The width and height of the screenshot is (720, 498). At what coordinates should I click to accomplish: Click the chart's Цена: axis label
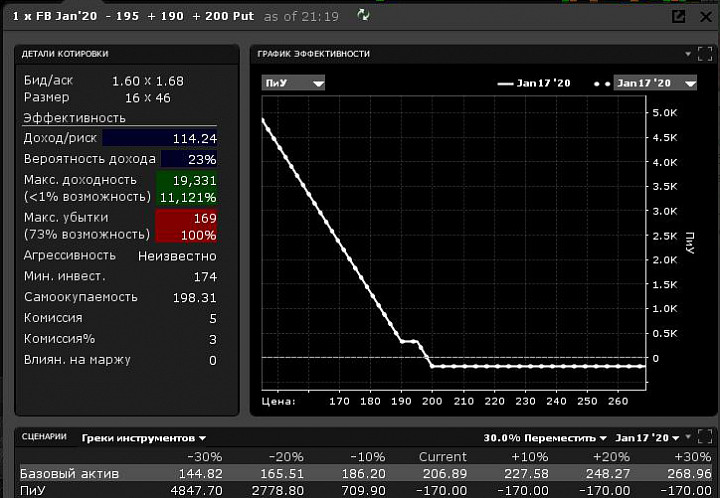point(278,401)
